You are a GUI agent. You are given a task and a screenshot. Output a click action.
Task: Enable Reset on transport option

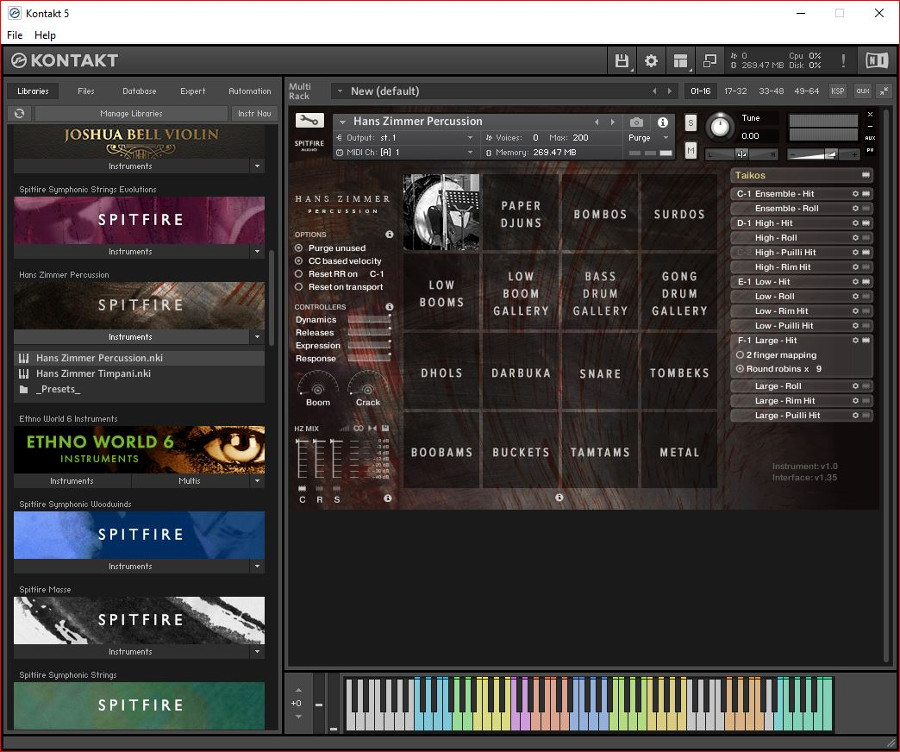(298, 286)
